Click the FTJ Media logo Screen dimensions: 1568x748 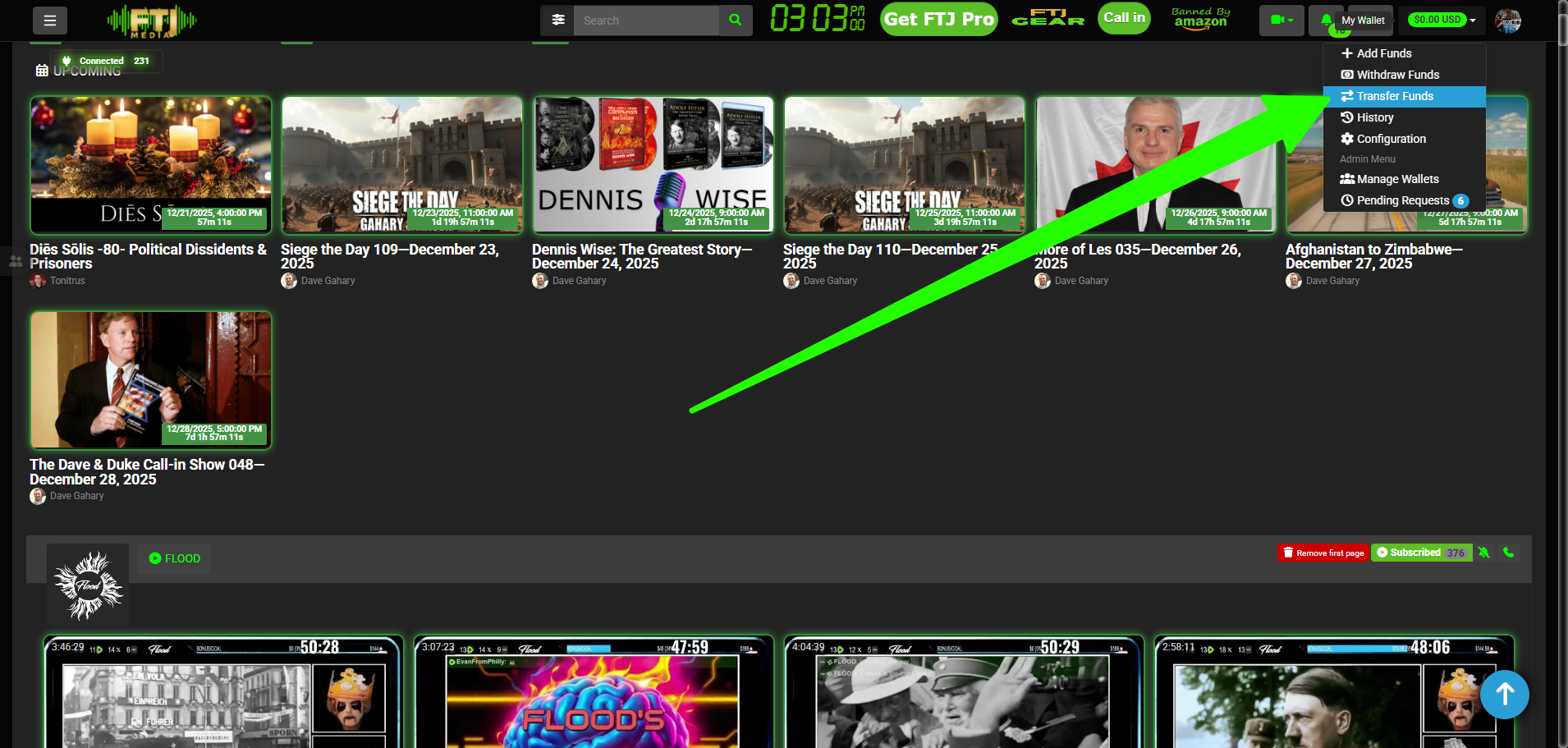coord(152,21)
